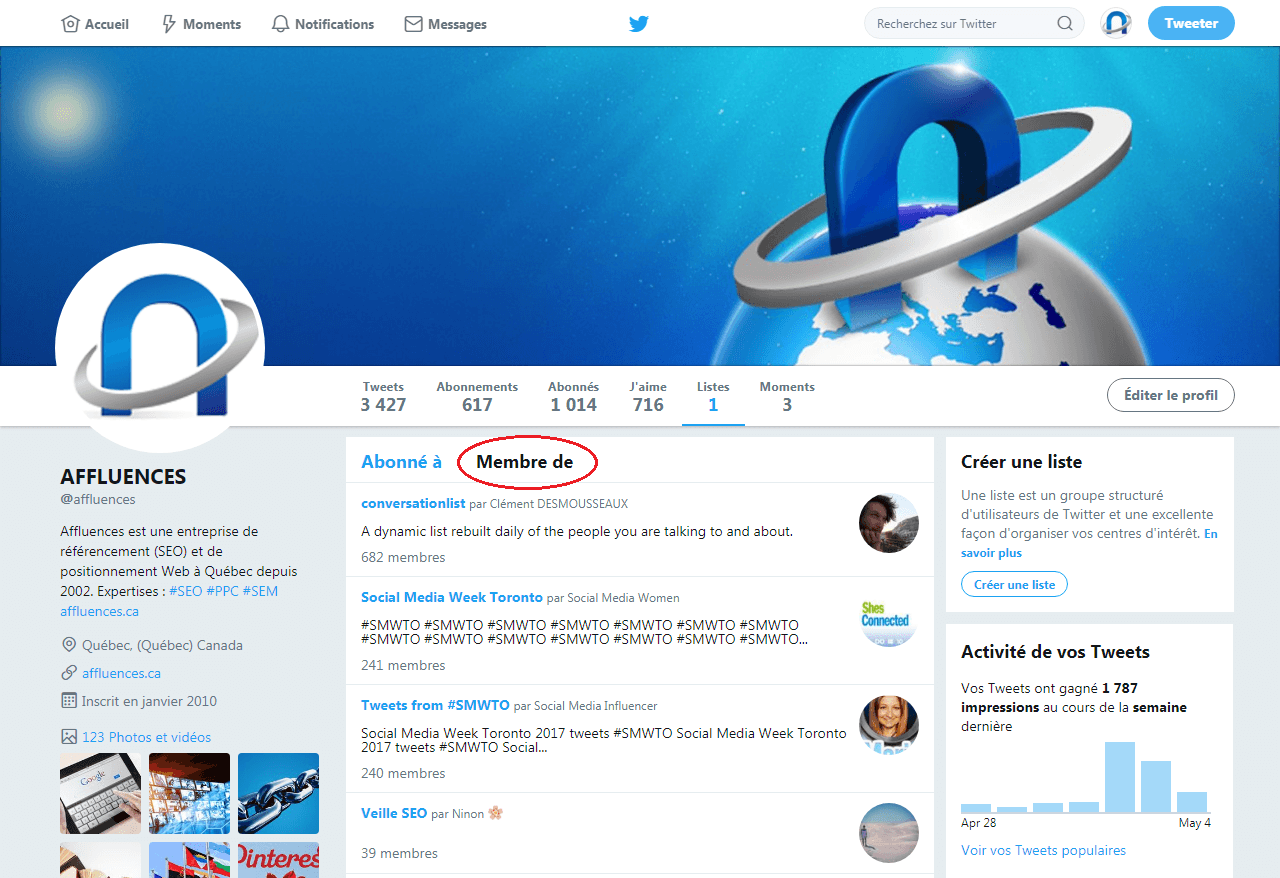Open the affluences.ca link in the bio text
The width and height of the screenshot is (1280, 878).
click(99, 611)
